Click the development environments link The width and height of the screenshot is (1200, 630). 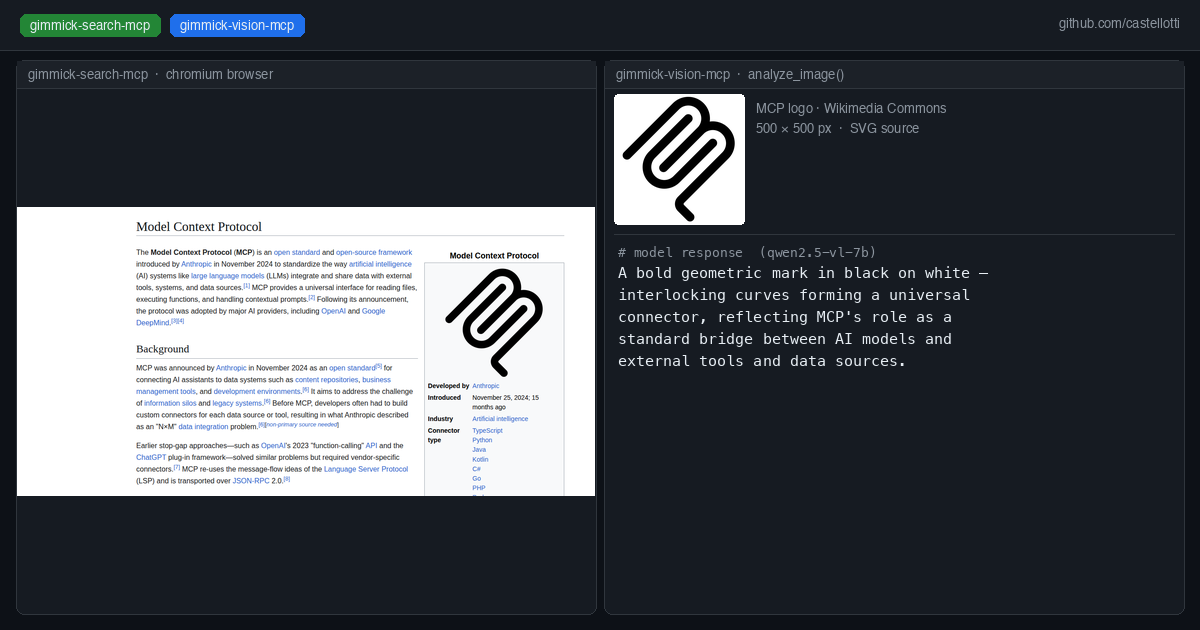coord(257,391)
